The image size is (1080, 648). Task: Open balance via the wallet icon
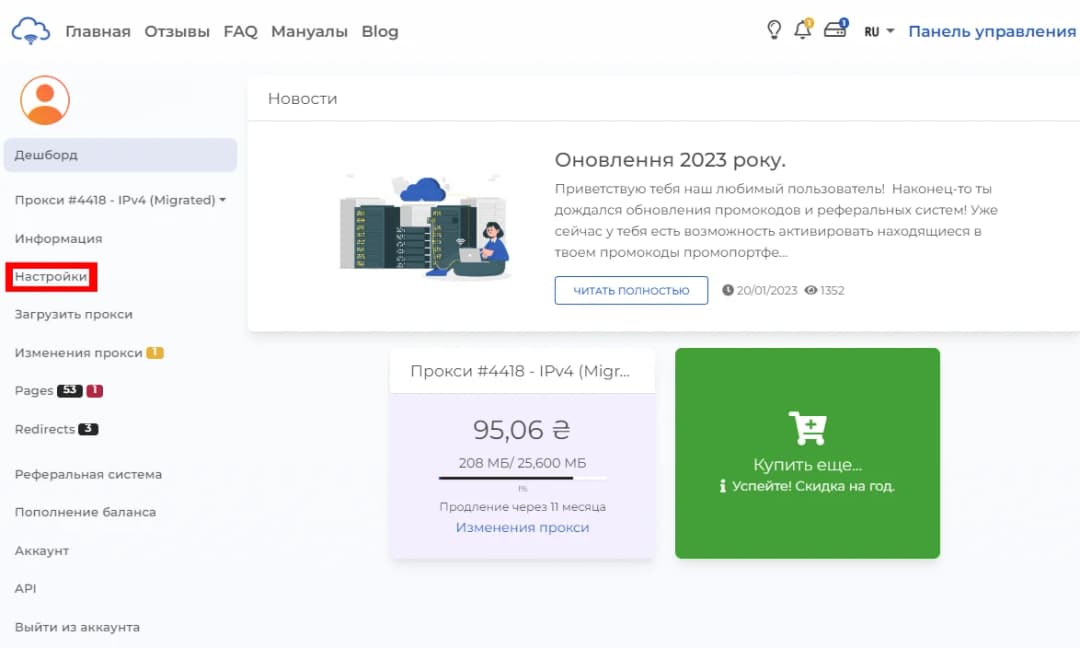pos(836,31)
